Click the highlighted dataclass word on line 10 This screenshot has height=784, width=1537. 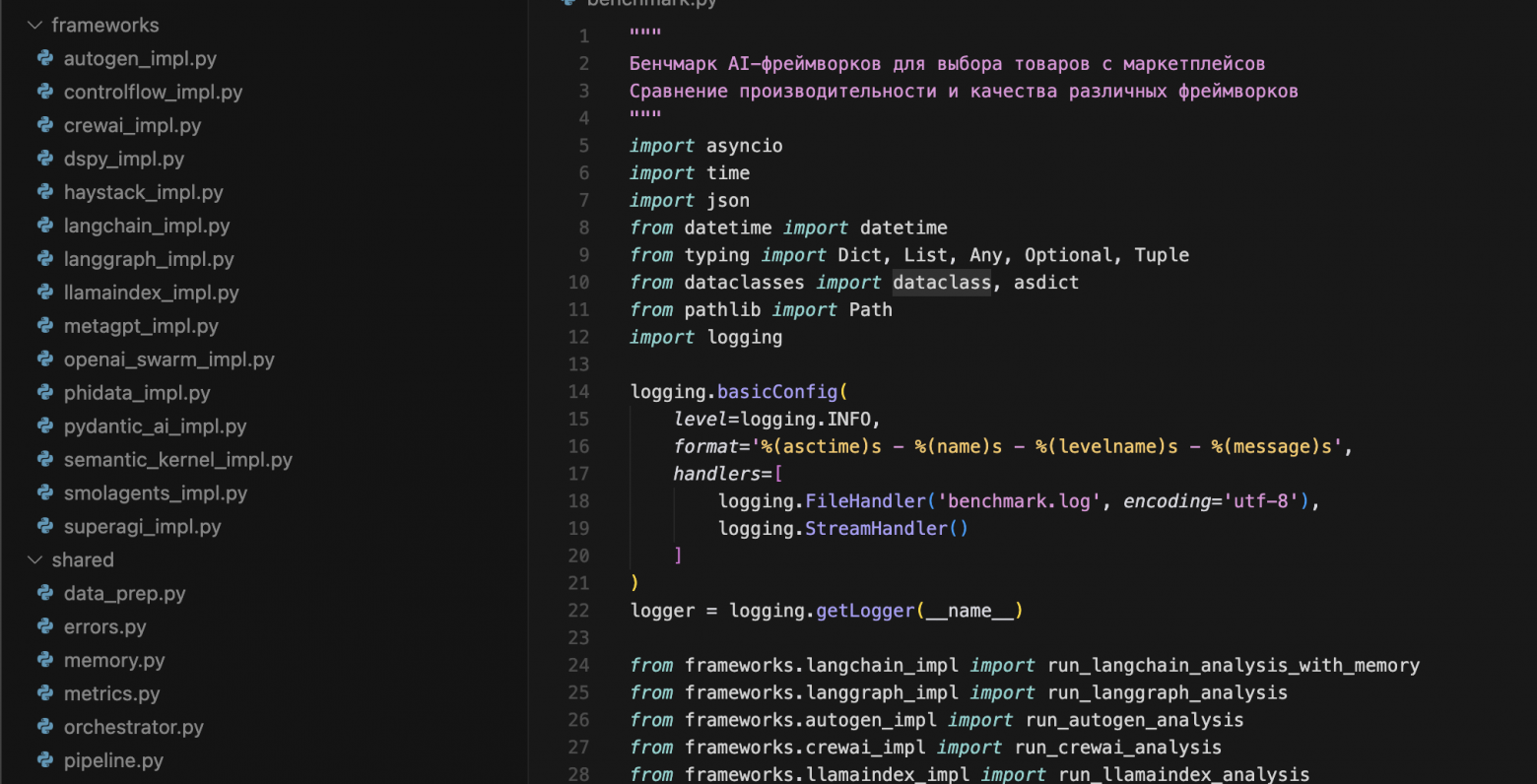pos(942,283)
